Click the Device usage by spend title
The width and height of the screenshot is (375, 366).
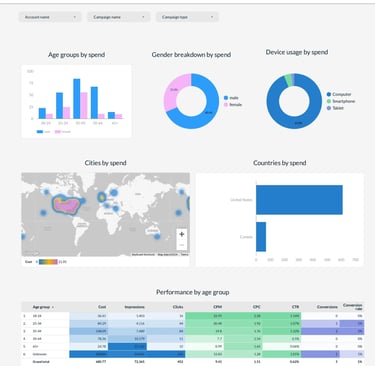click(297, 52)
